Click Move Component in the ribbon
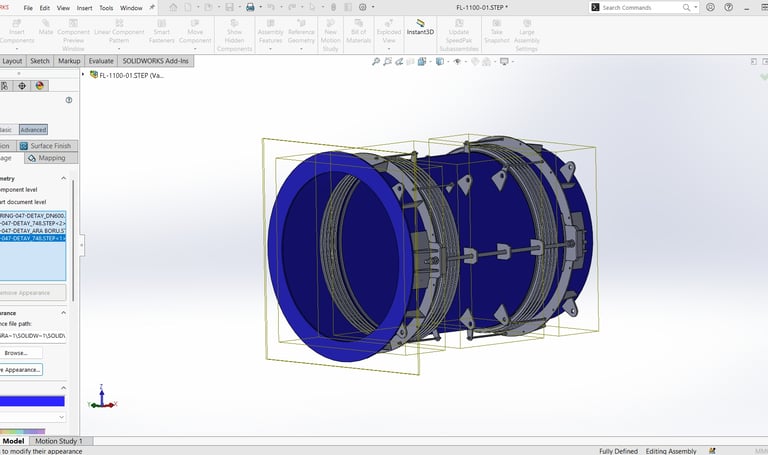Screen dimensions: 768x455 tap(195, 32)
